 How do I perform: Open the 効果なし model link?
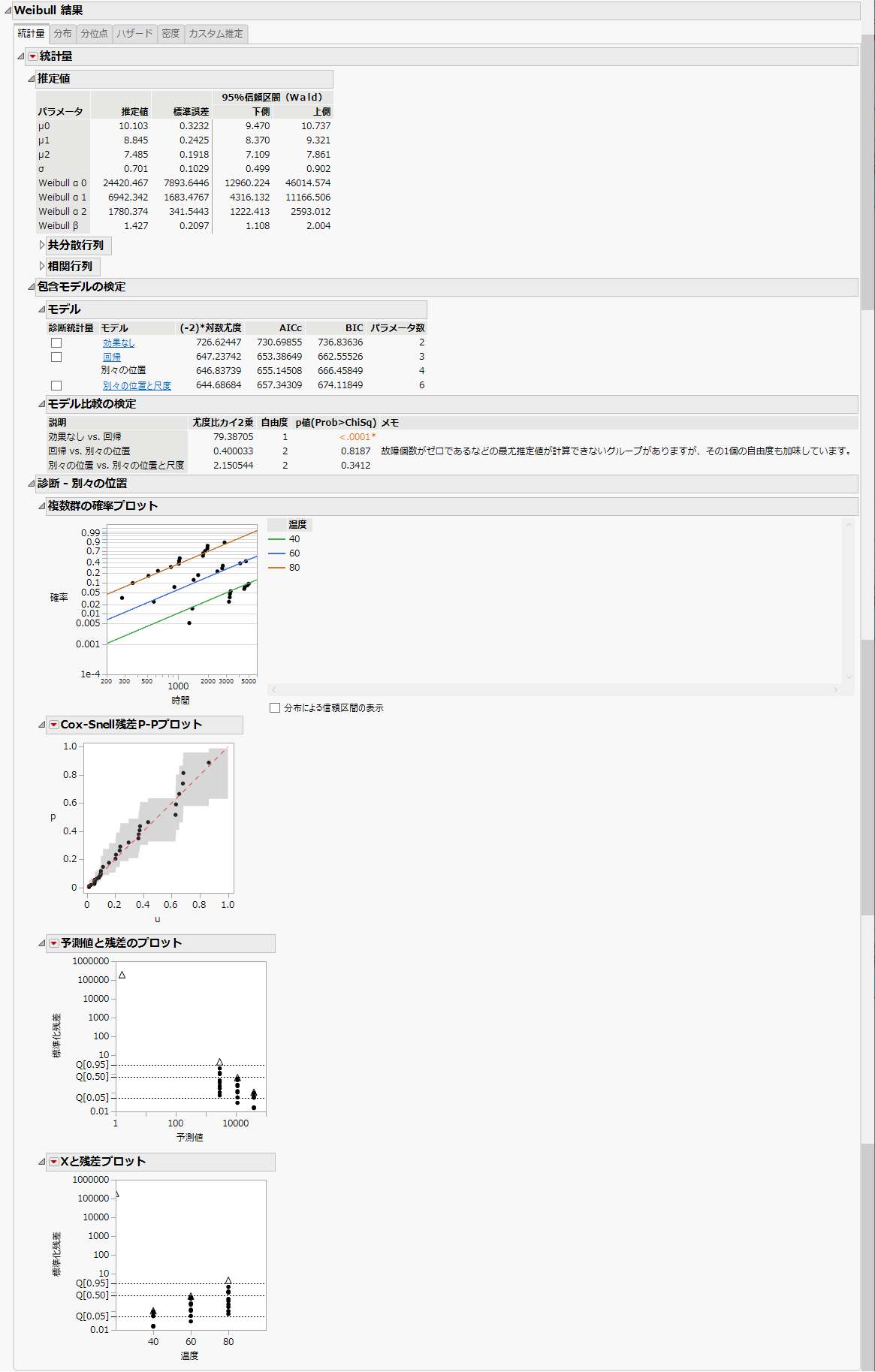tap(119, 343)
